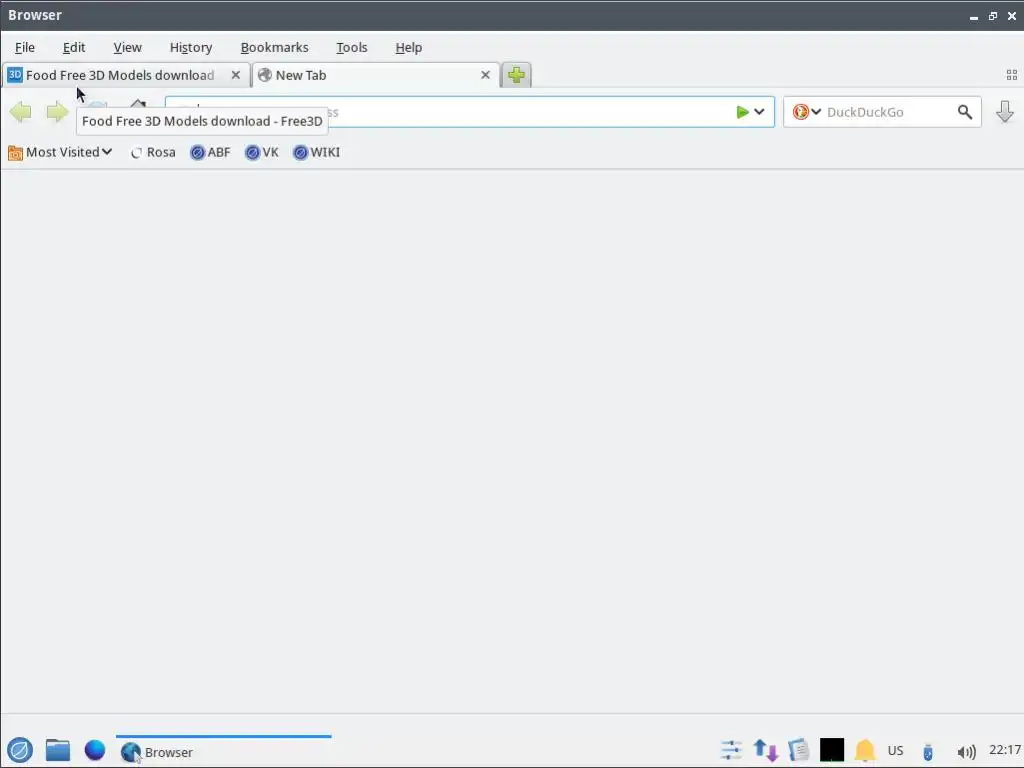This screenshot has width=1024, height=768.
Task: Open the WIKI bookmark
Action: [317, 152]
